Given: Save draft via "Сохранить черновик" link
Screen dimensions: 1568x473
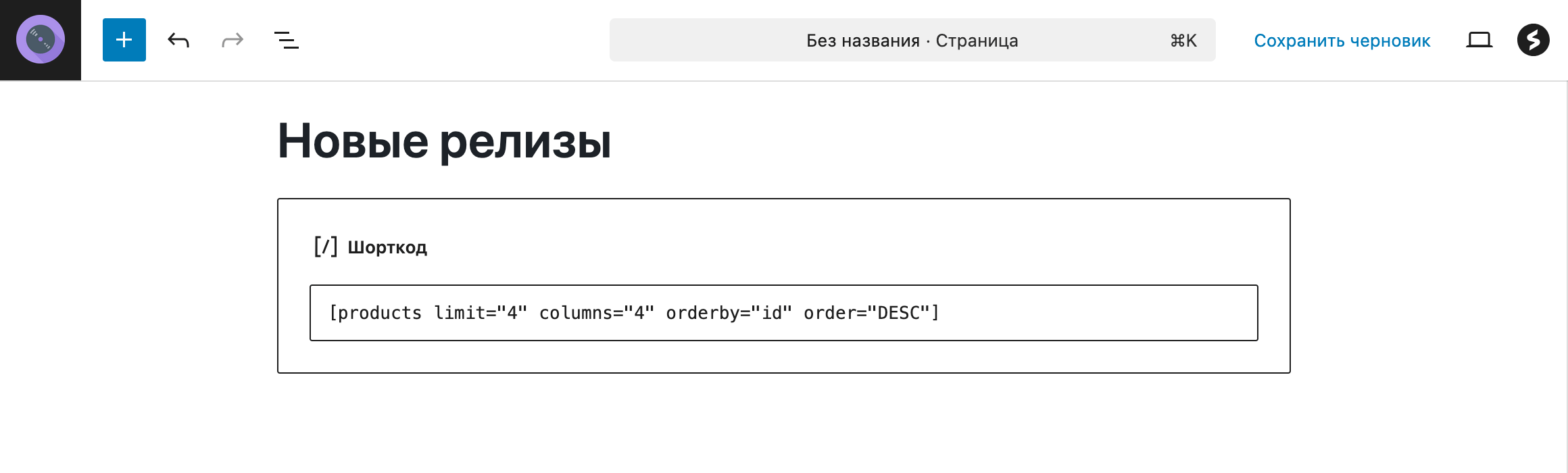Looking at the screenshot, I should point(1342,40).
